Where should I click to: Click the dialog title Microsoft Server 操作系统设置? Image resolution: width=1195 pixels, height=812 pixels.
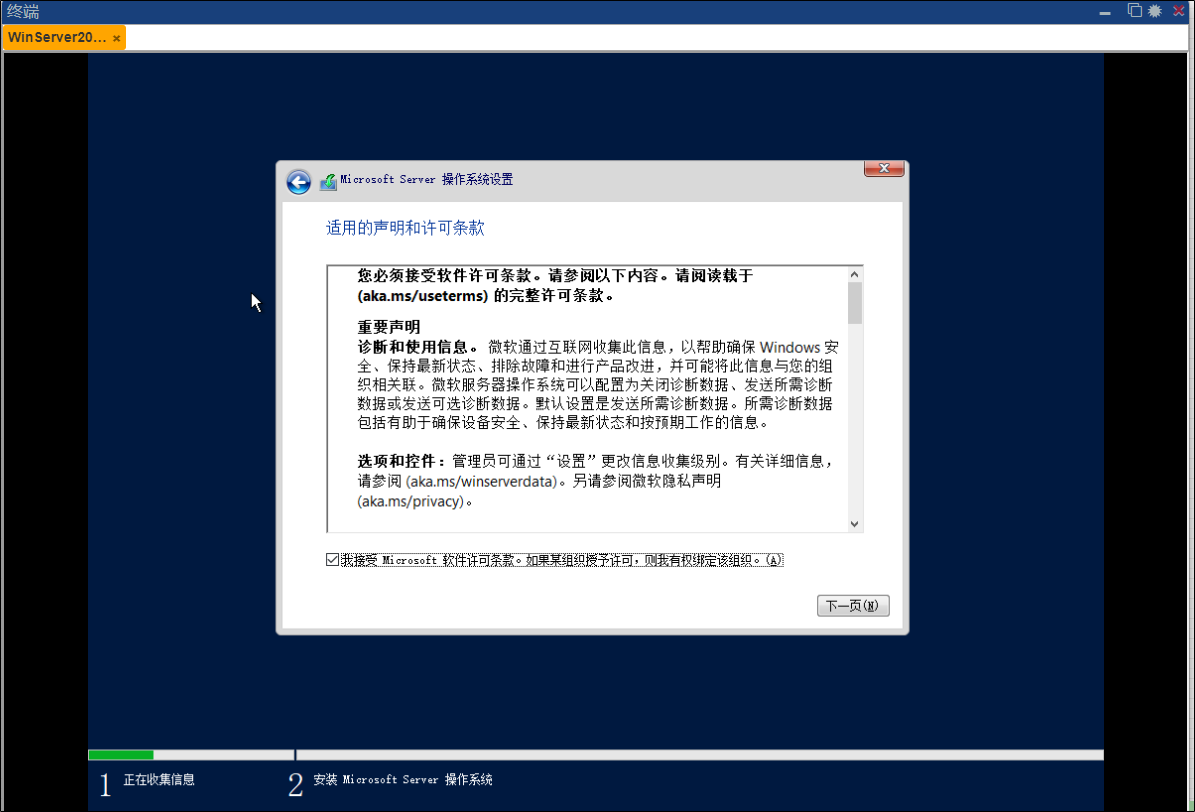[x=427, y=179]
